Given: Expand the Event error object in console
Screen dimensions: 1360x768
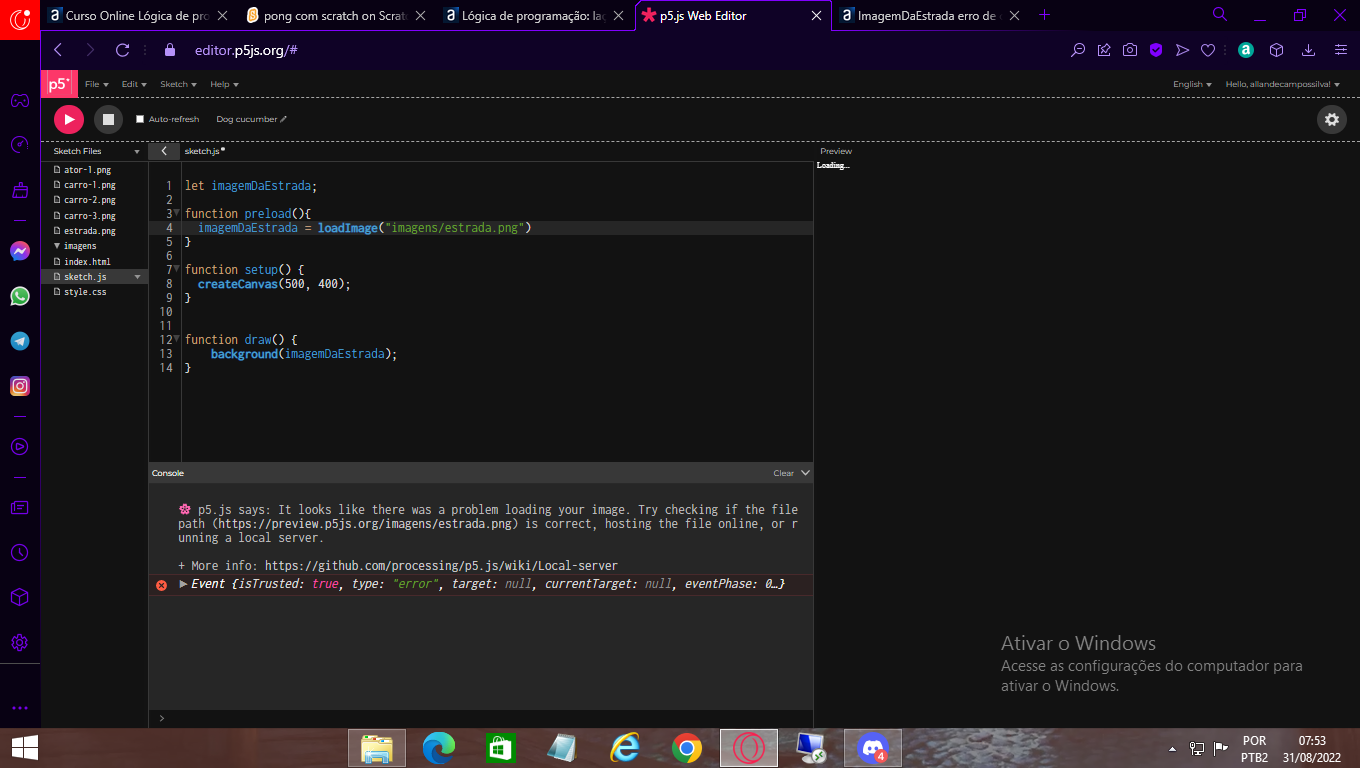Looking at the screenshot, I should coord(183,584).
